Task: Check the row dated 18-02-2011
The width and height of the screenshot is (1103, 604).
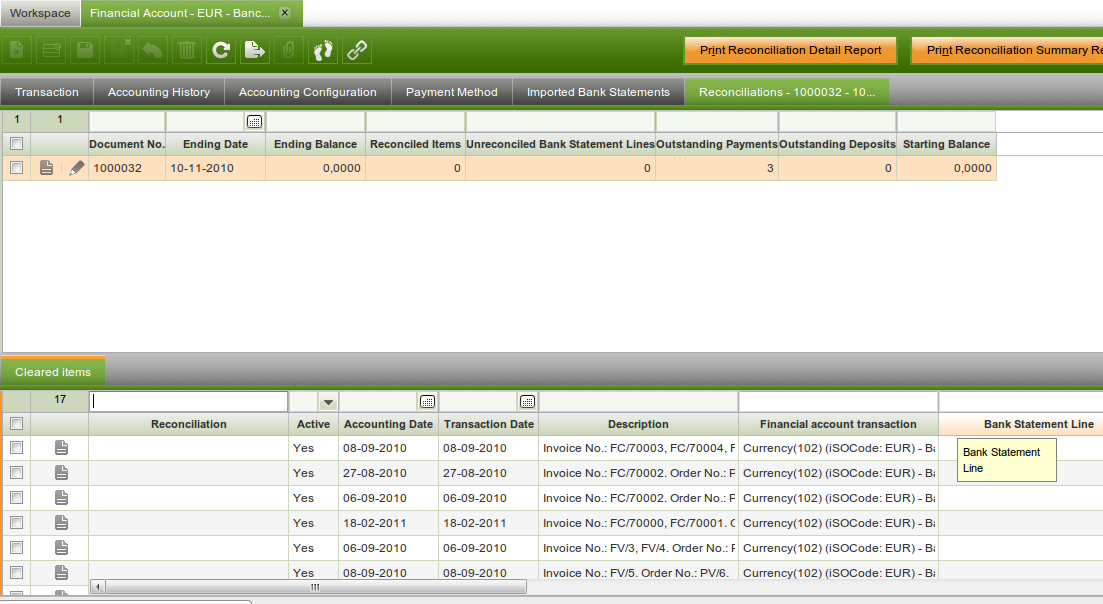Action: (x=16, y=522)
